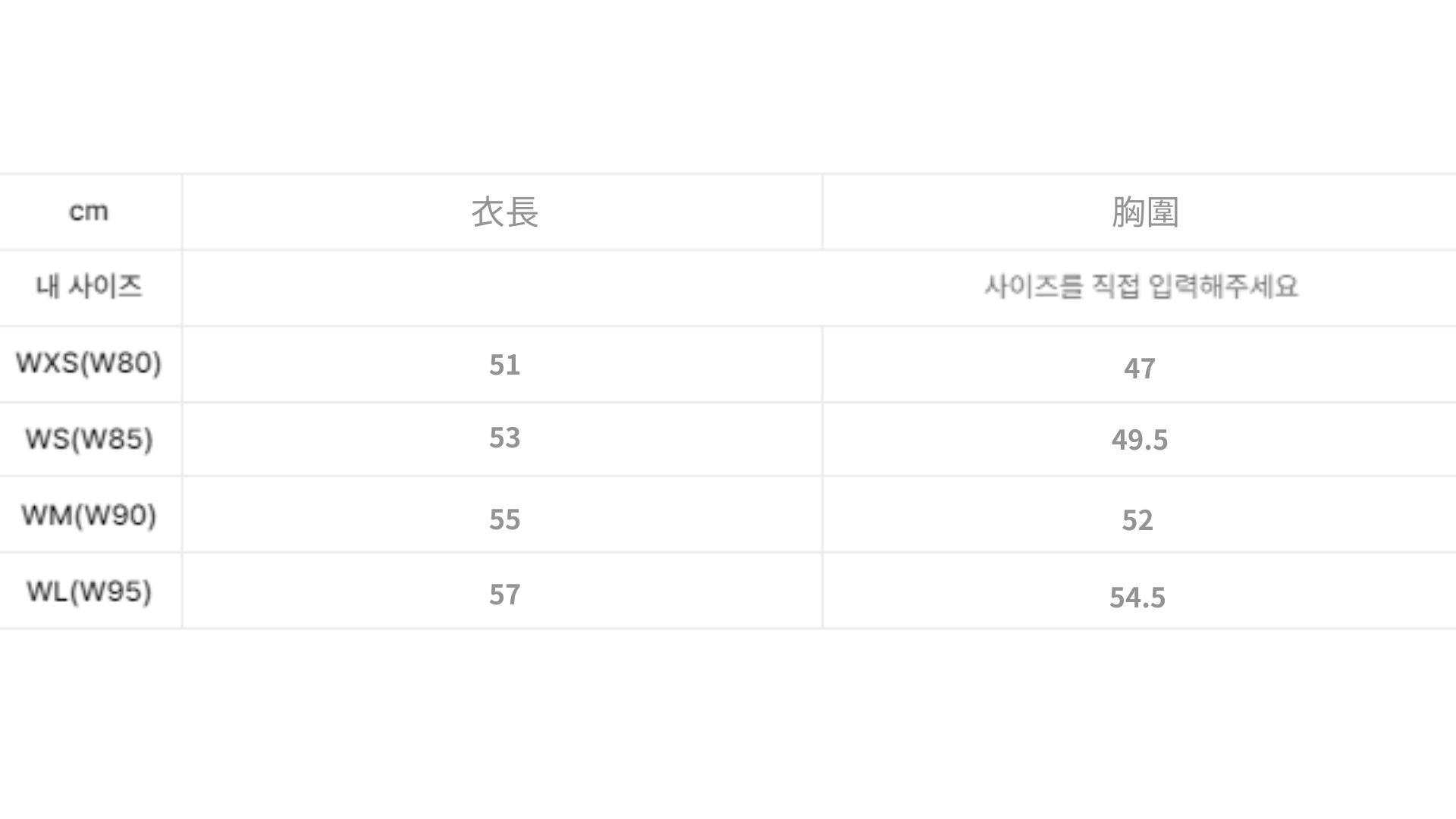This screenshot has height=819, width=1456.
Task: Select the WXS(W80) size row label
Action: (x=89, y=363)
